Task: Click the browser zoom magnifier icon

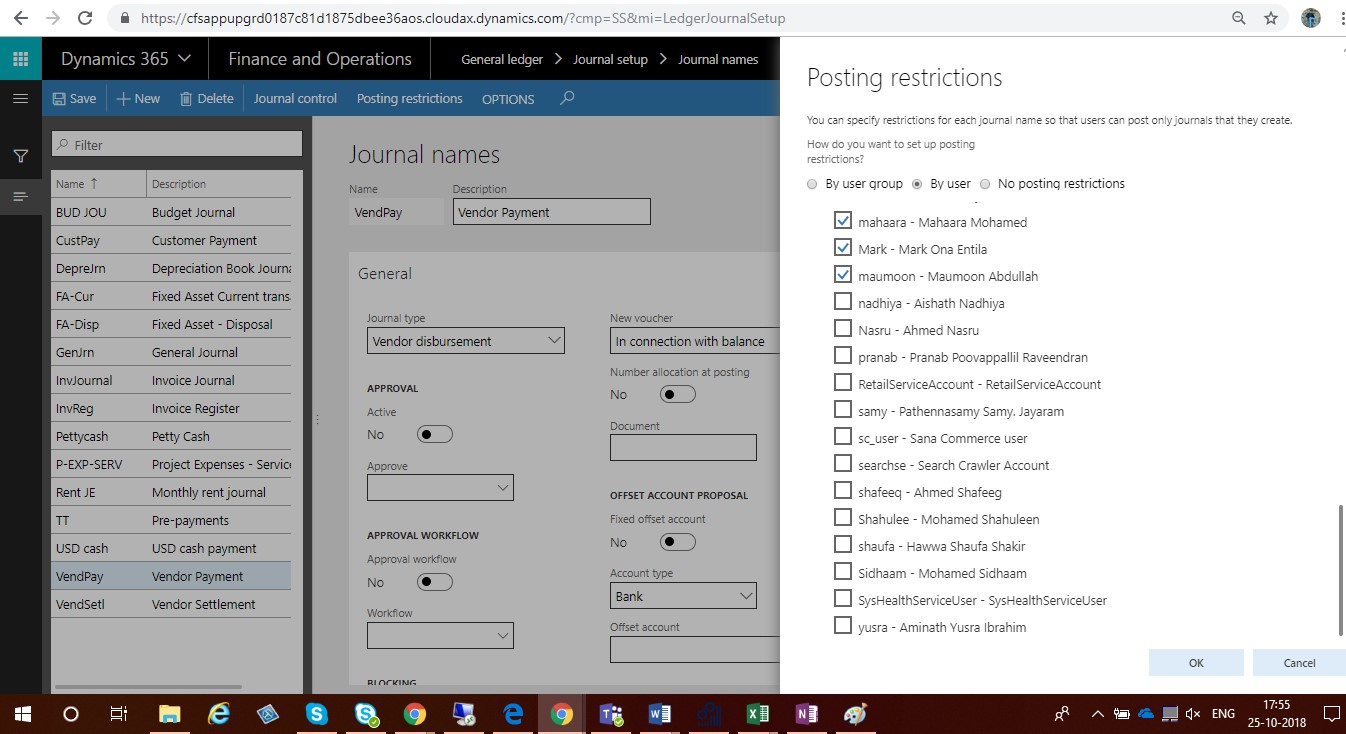Action: click(1238, 18)
